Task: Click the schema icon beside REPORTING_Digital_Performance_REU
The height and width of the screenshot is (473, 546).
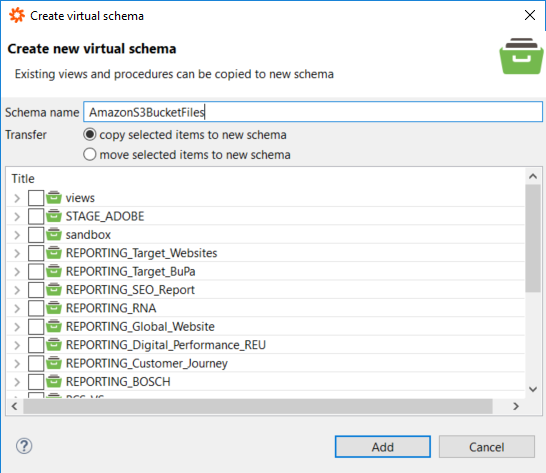Action: (x=54, y=345)
